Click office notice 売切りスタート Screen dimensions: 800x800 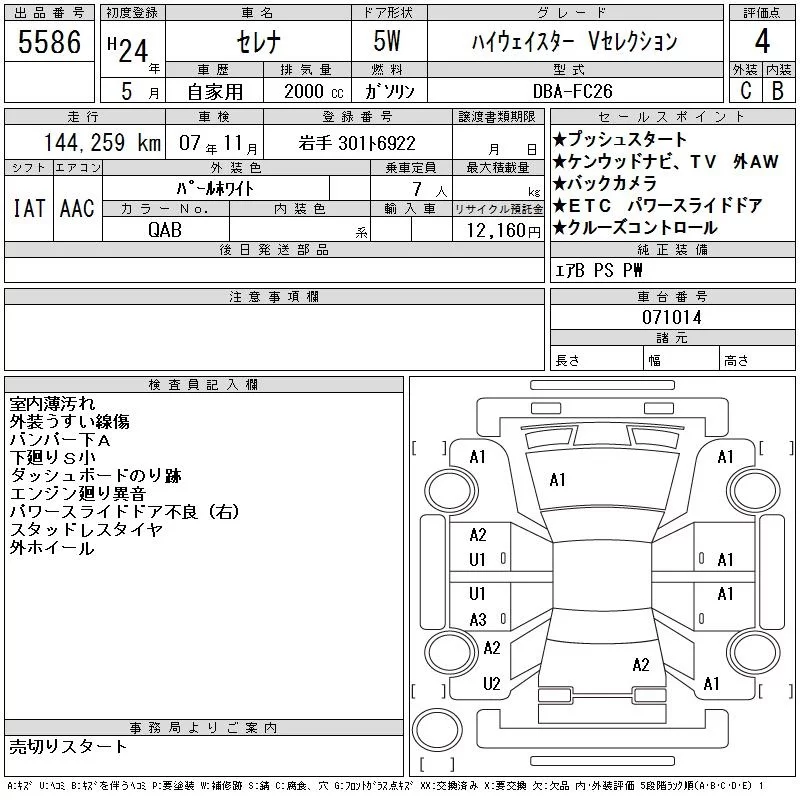tap(68, 746)
